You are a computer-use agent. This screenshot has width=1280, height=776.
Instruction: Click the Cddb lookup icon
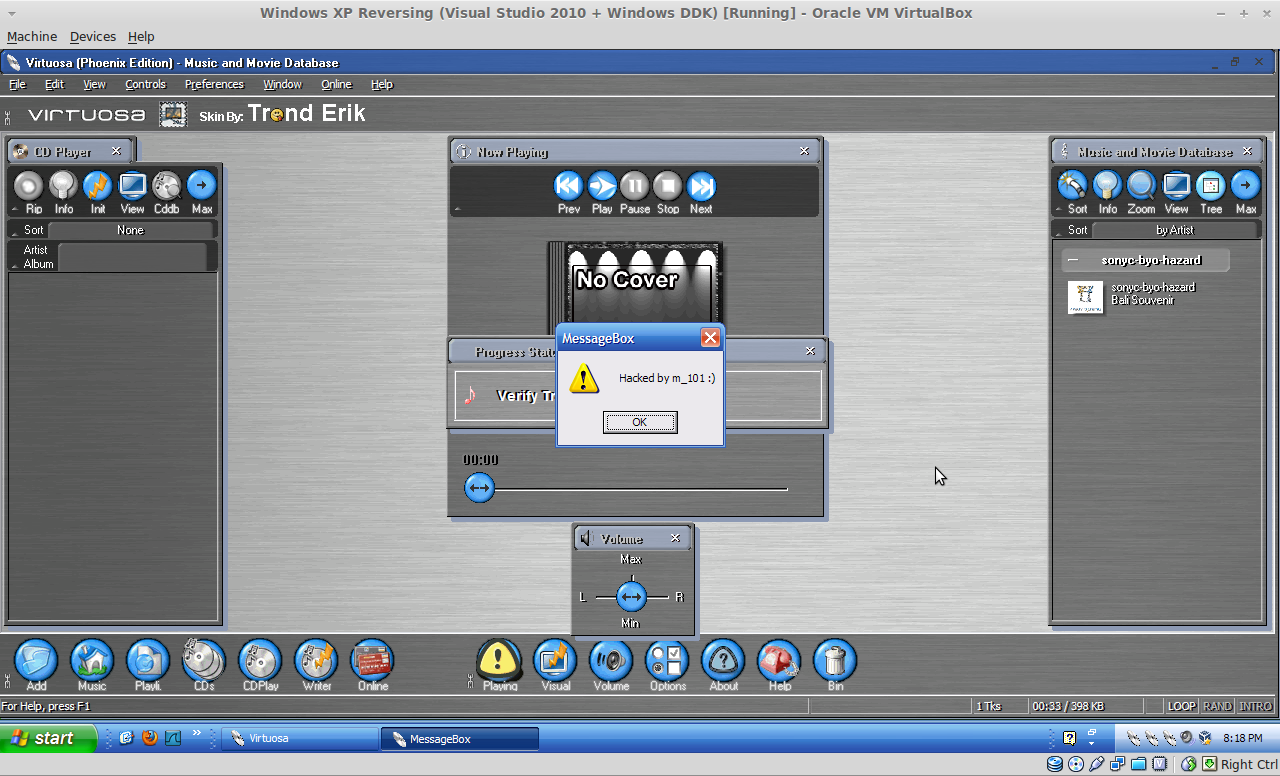(x=167, y=186)
